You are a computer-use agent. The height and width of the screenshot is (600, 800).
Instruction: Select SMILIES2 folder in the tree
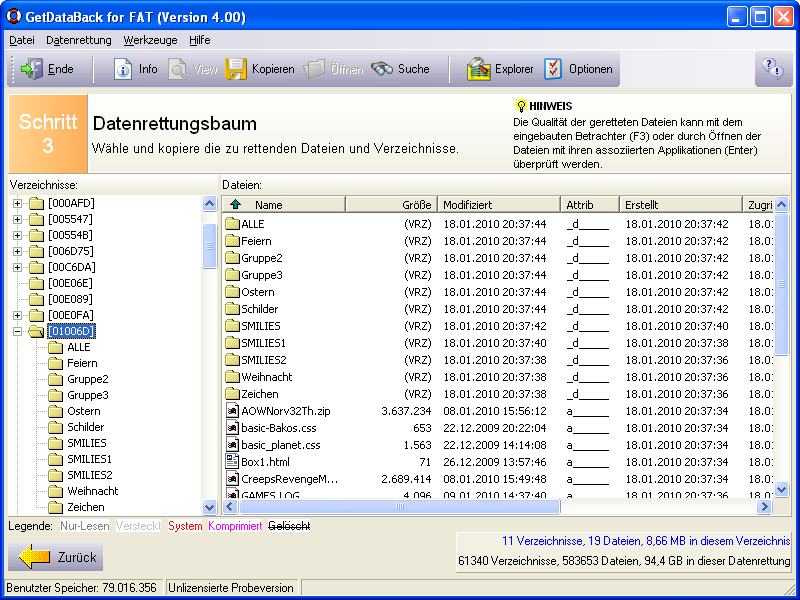tap(89, 475)
